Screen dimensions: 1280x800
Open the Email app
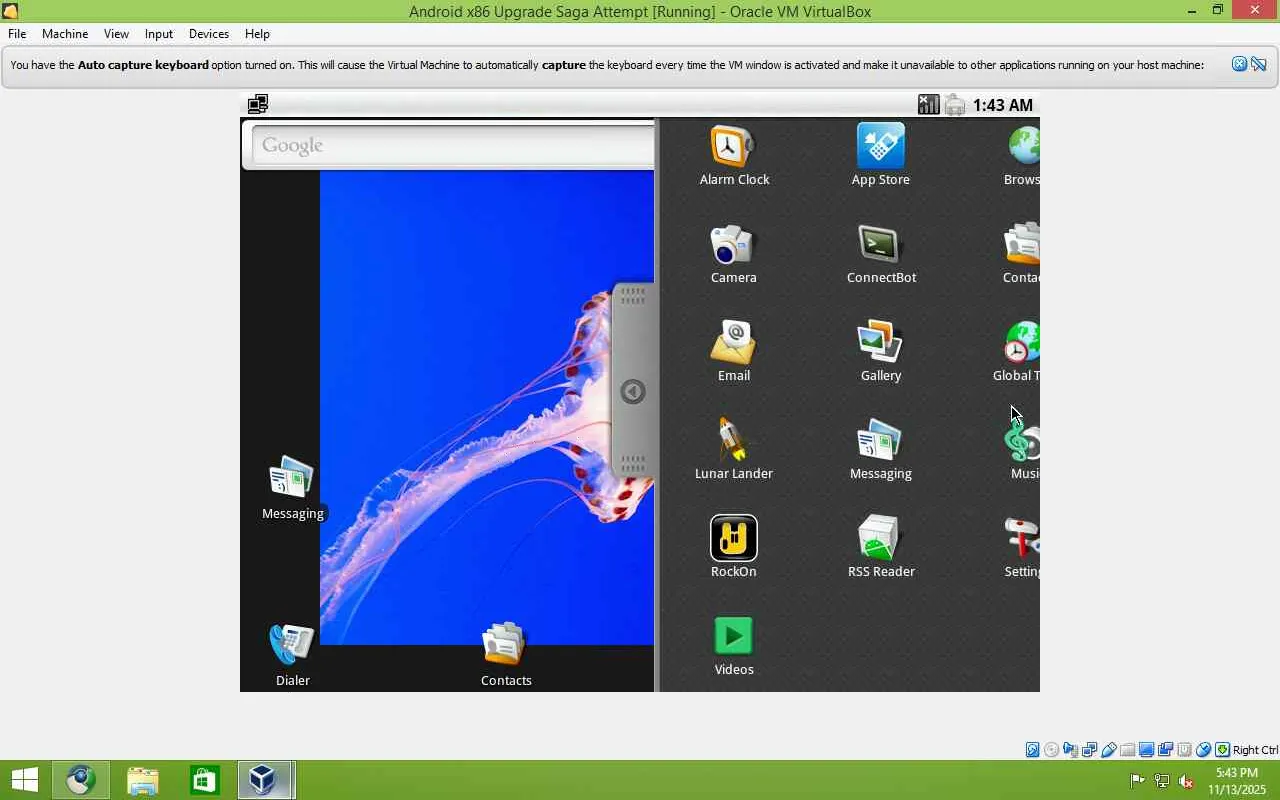733,352
